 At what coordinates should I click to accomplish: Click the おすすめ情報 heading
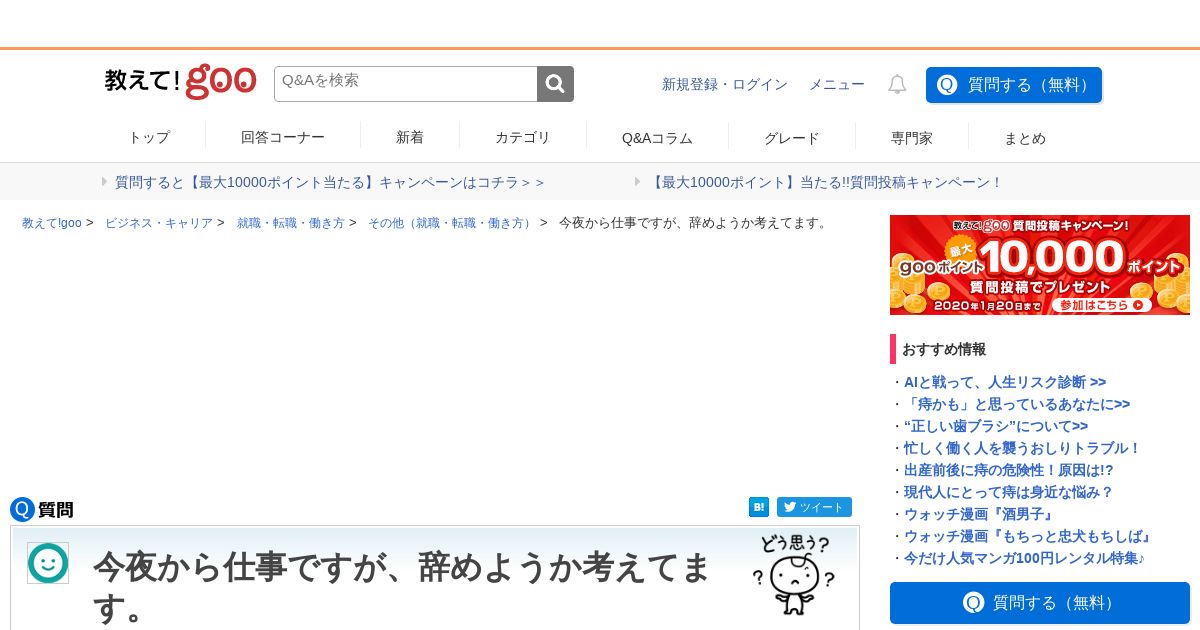pos(944,349)
